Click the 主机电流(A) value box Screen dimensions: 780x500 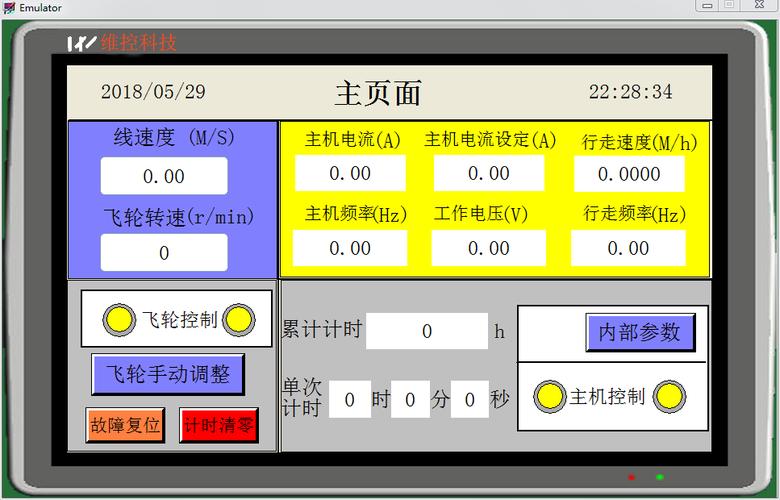[x=350, y=173]
